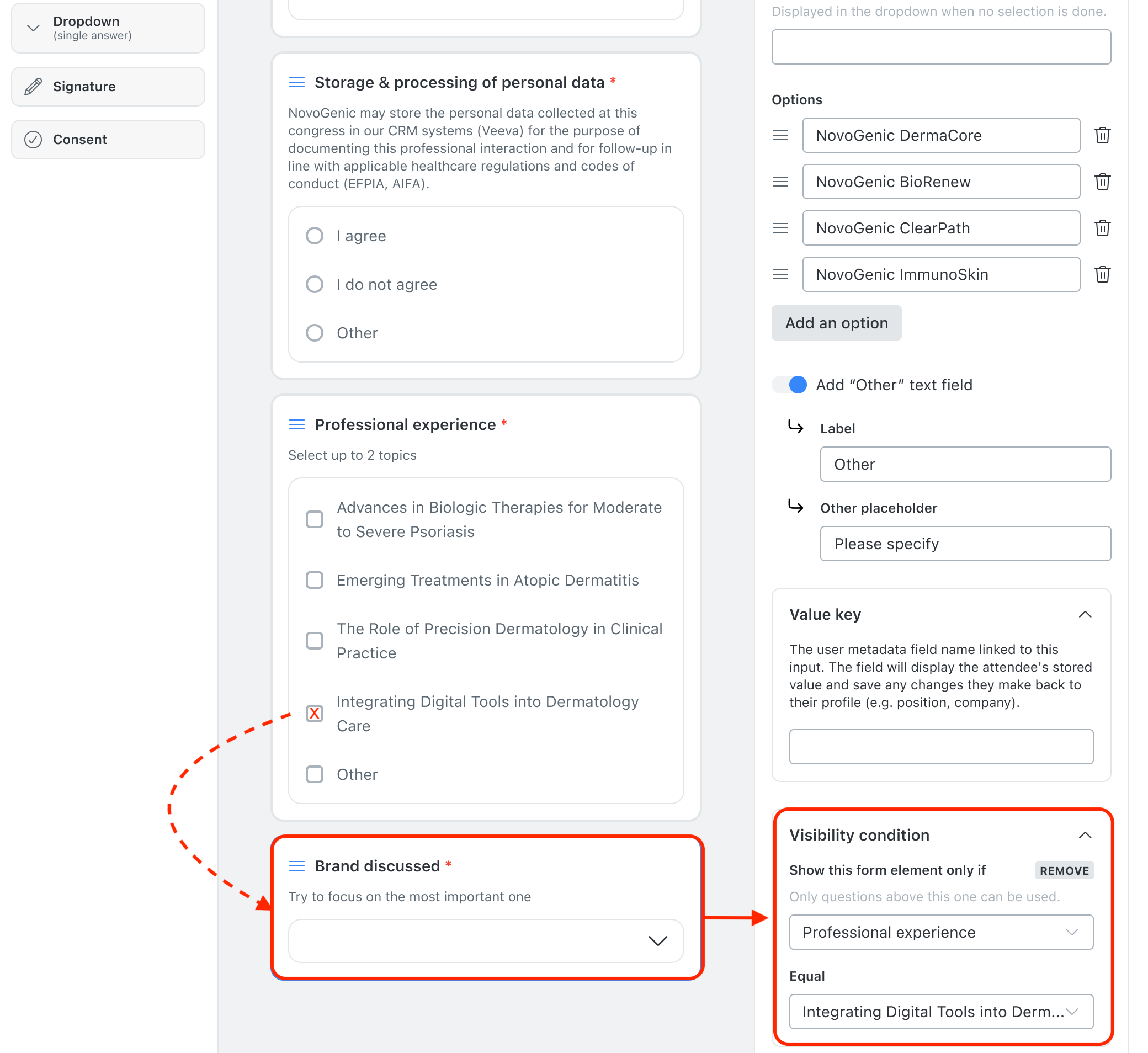Click the Add an option button
Image resolution: width=1148 pixels, height=1053 pixels.
(836, 323)
